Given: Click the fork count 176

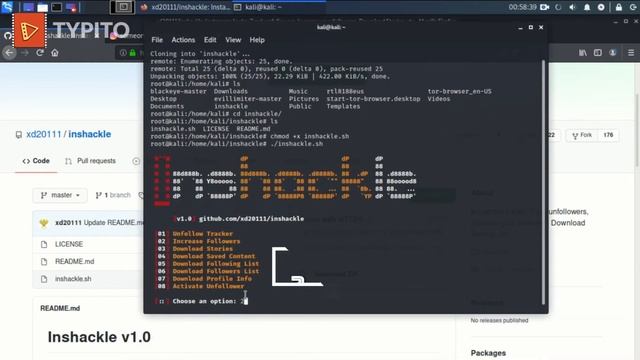Looking at the screenshot, I should [608, 135].
